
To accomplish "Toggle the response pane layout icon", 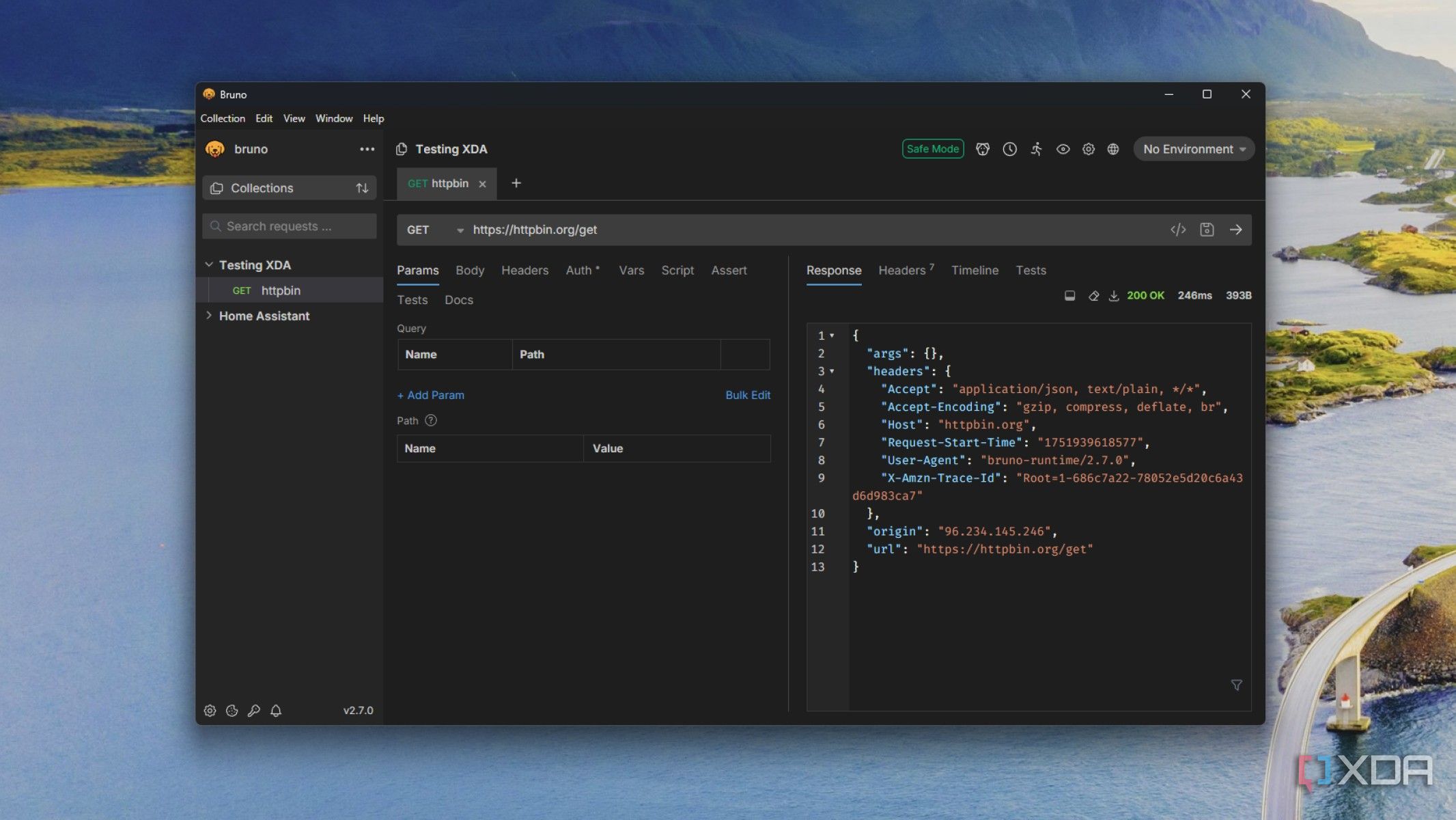I will pos(1069,295).
